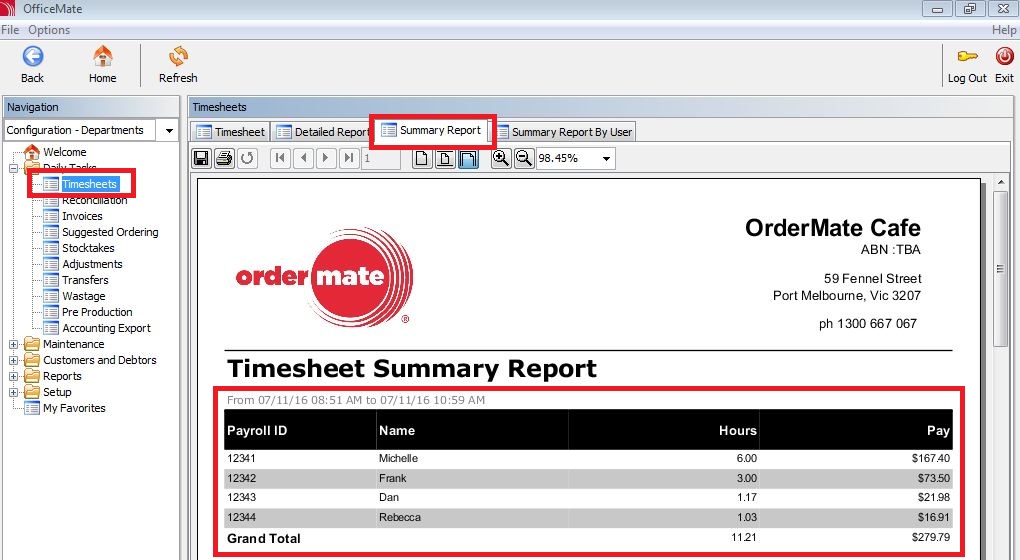
Task: Expand the Reports tree node
Action: click(13, 376)
